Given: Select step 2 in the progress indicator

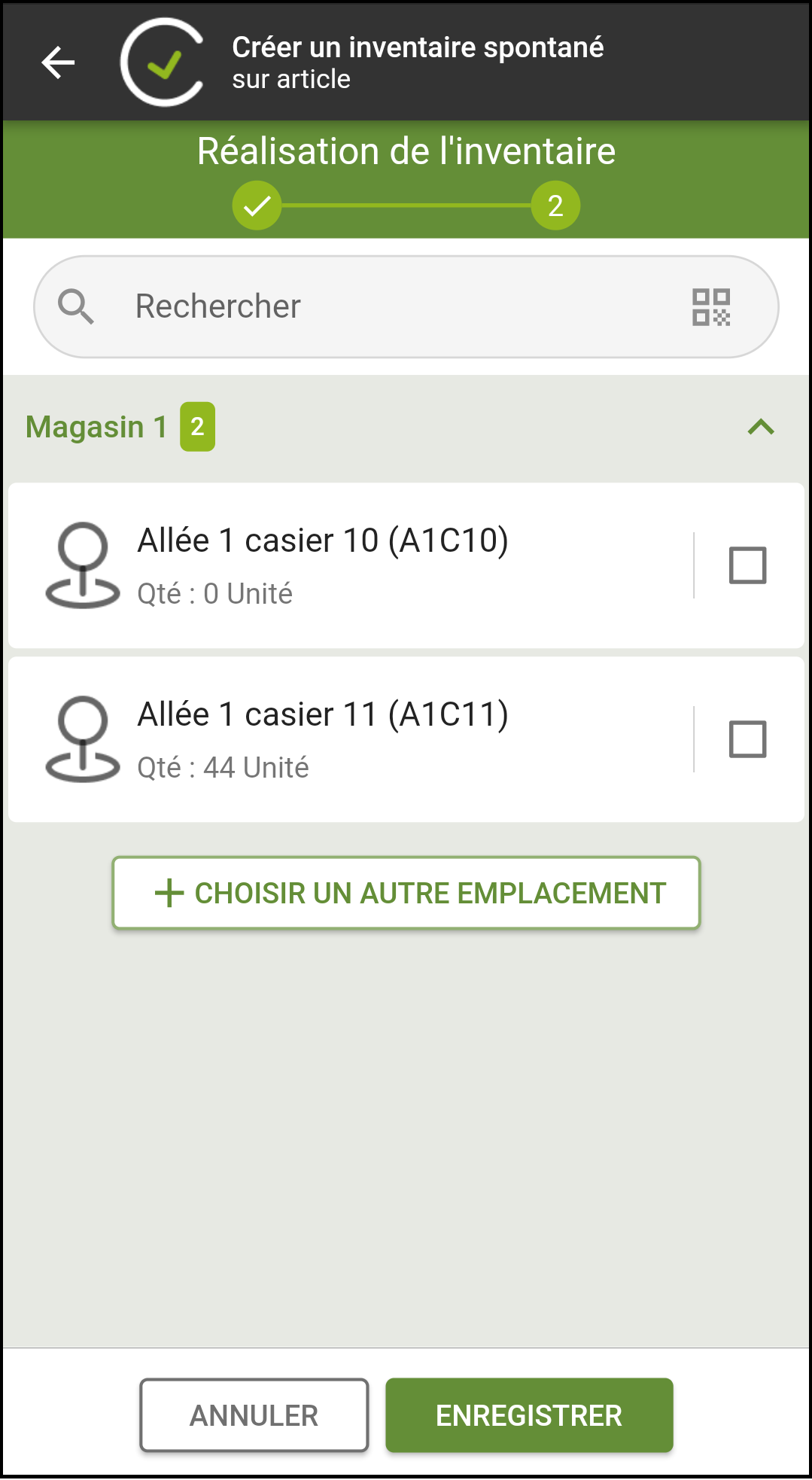Looking at the screenshot, I should coord(555,206).
